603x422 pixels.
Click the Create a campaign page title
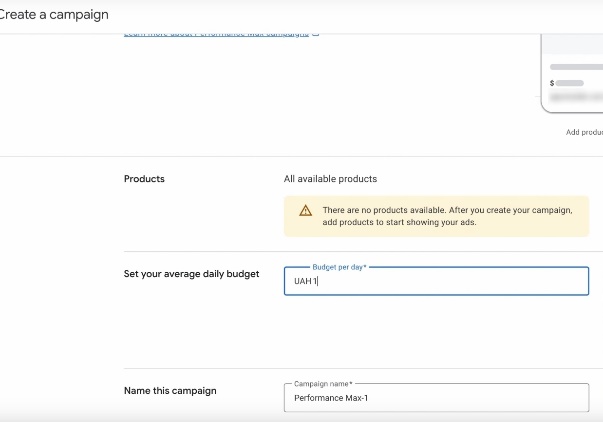(x=54, y=15)
